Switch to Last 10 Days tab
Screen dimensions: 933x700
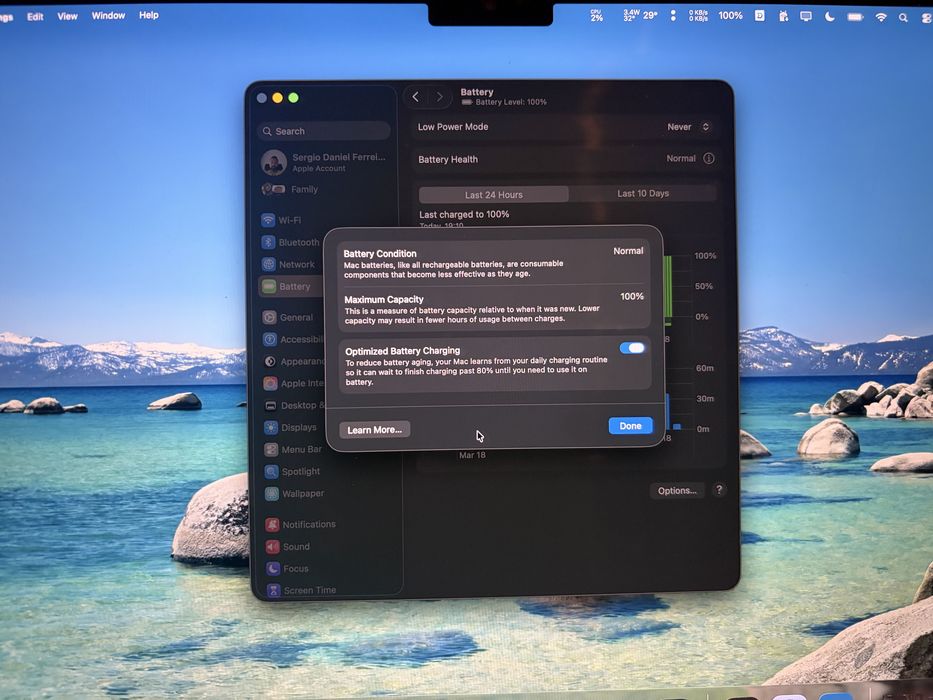tap(643, 193)
